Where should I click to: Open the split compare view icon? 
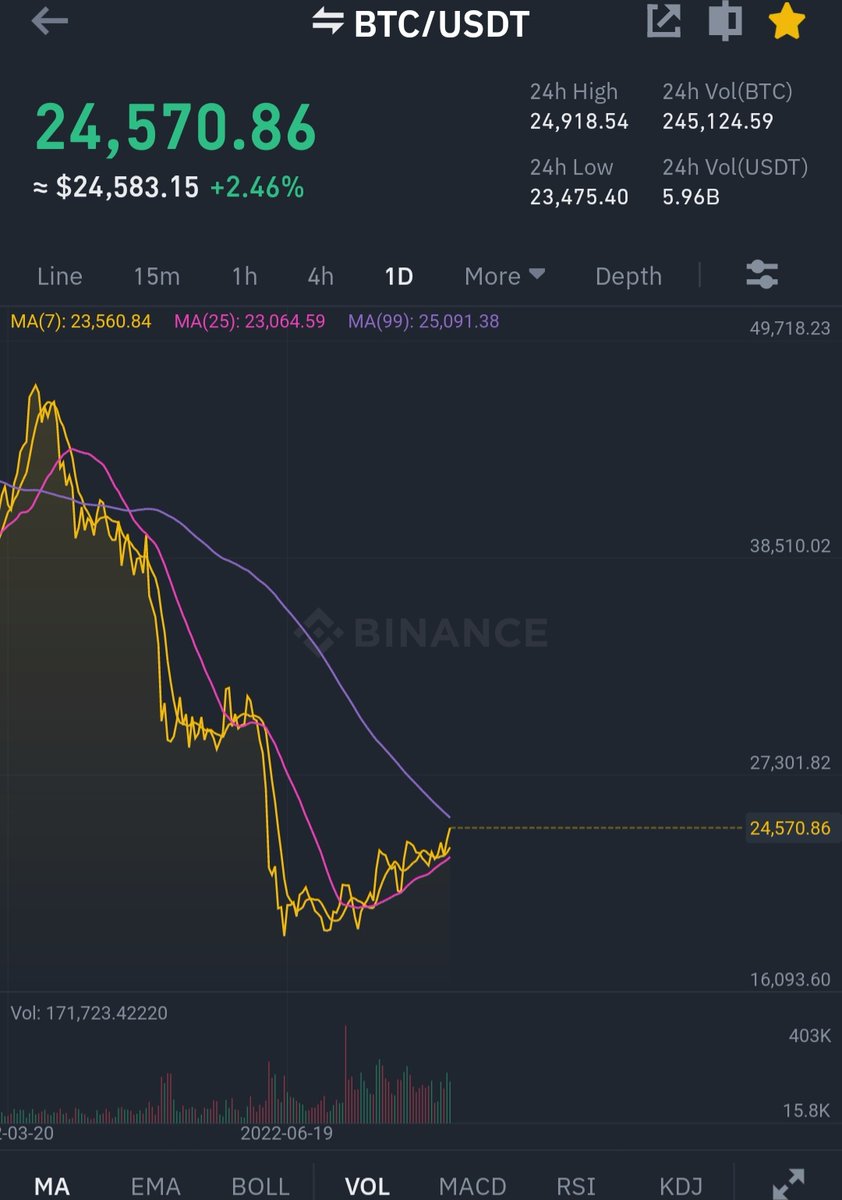[x=726, y=21]
